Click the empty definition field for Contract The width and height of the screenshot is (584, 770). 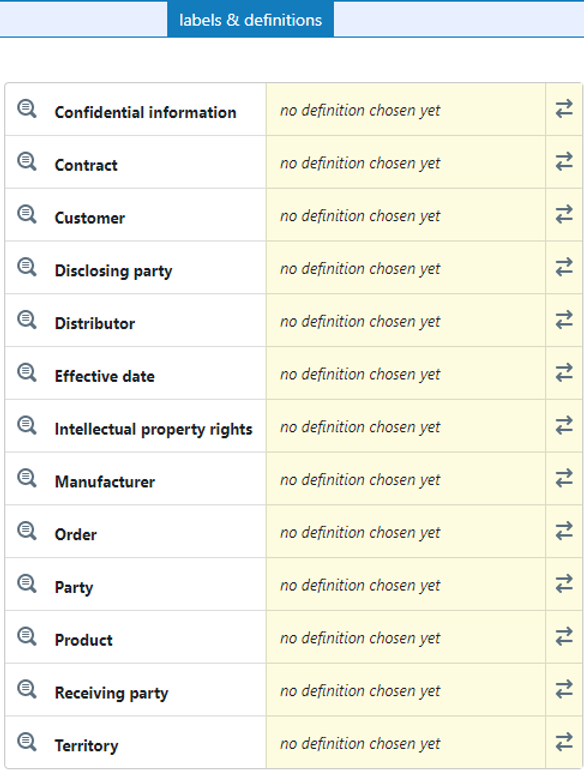(x=406, y=163)
